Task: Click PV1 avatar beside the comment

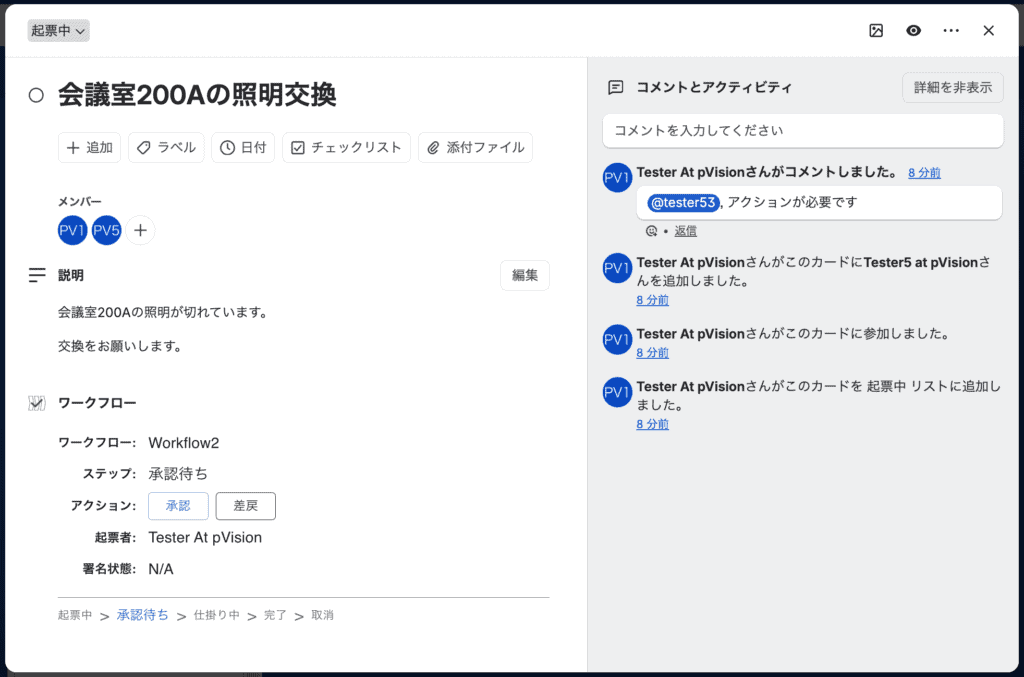Action: pyautogui.click(x=616, y=178)
